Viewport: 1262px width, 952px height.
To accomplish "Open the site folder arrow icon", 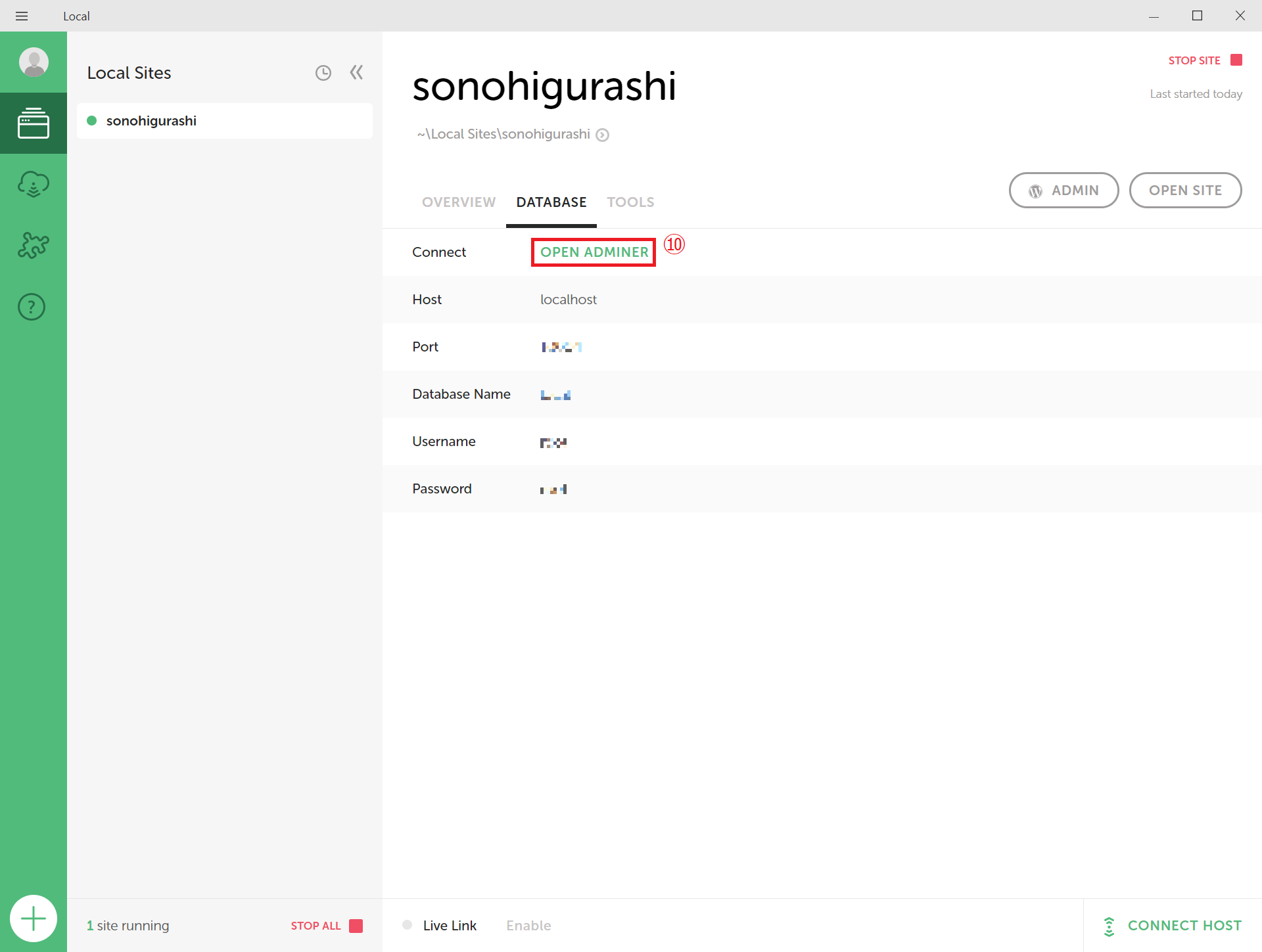I will [x=602, y=135].
